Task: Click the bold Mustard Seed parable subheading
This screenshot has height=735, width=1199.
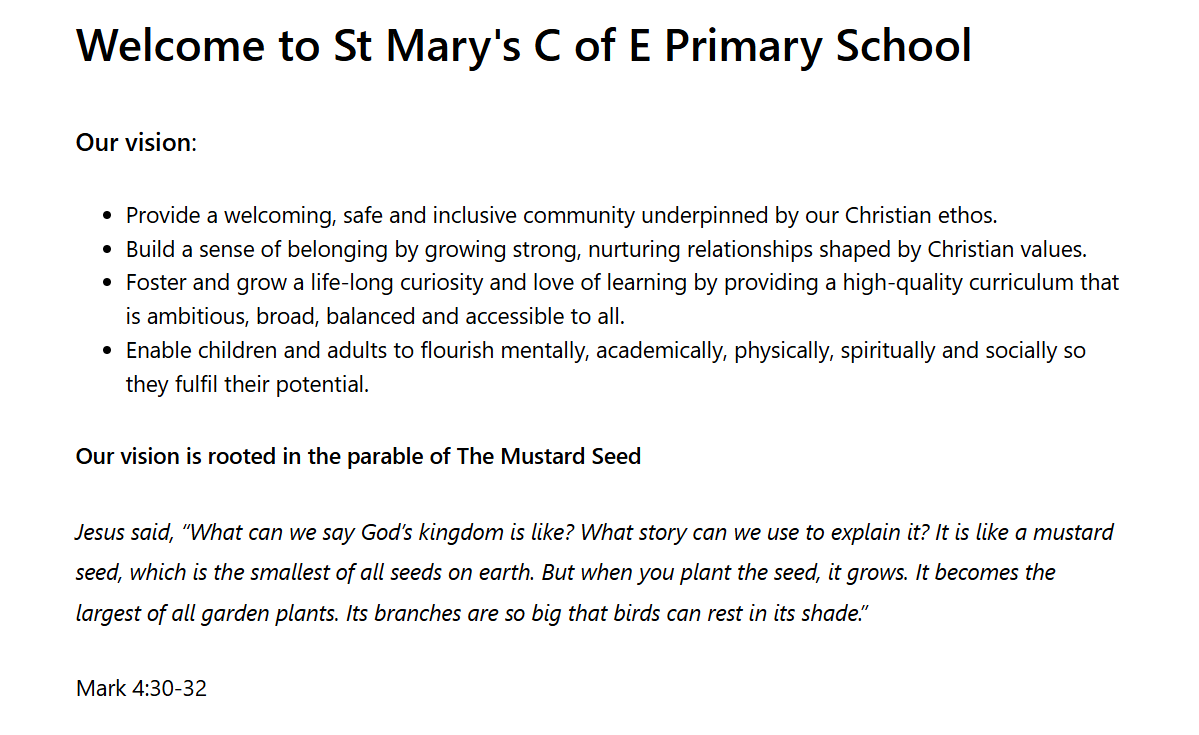Action: (358, 457)
